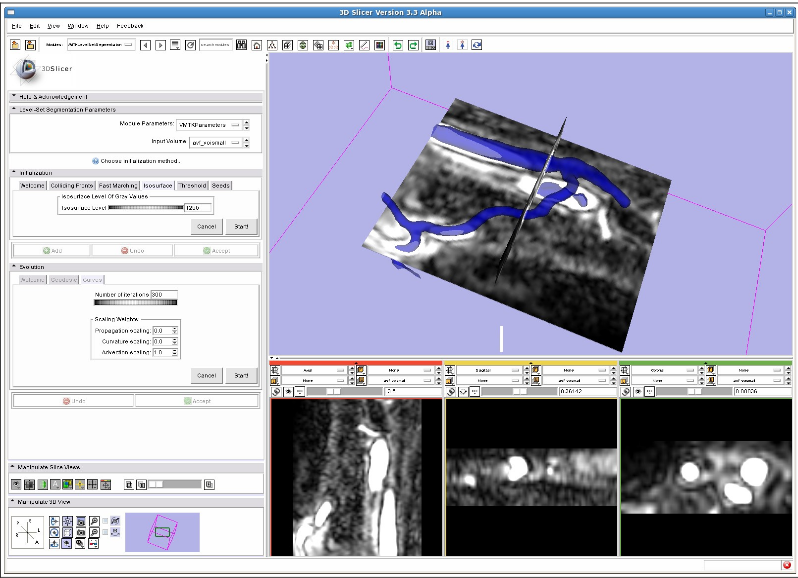Click the home module toolbar icon

[257, 45]
